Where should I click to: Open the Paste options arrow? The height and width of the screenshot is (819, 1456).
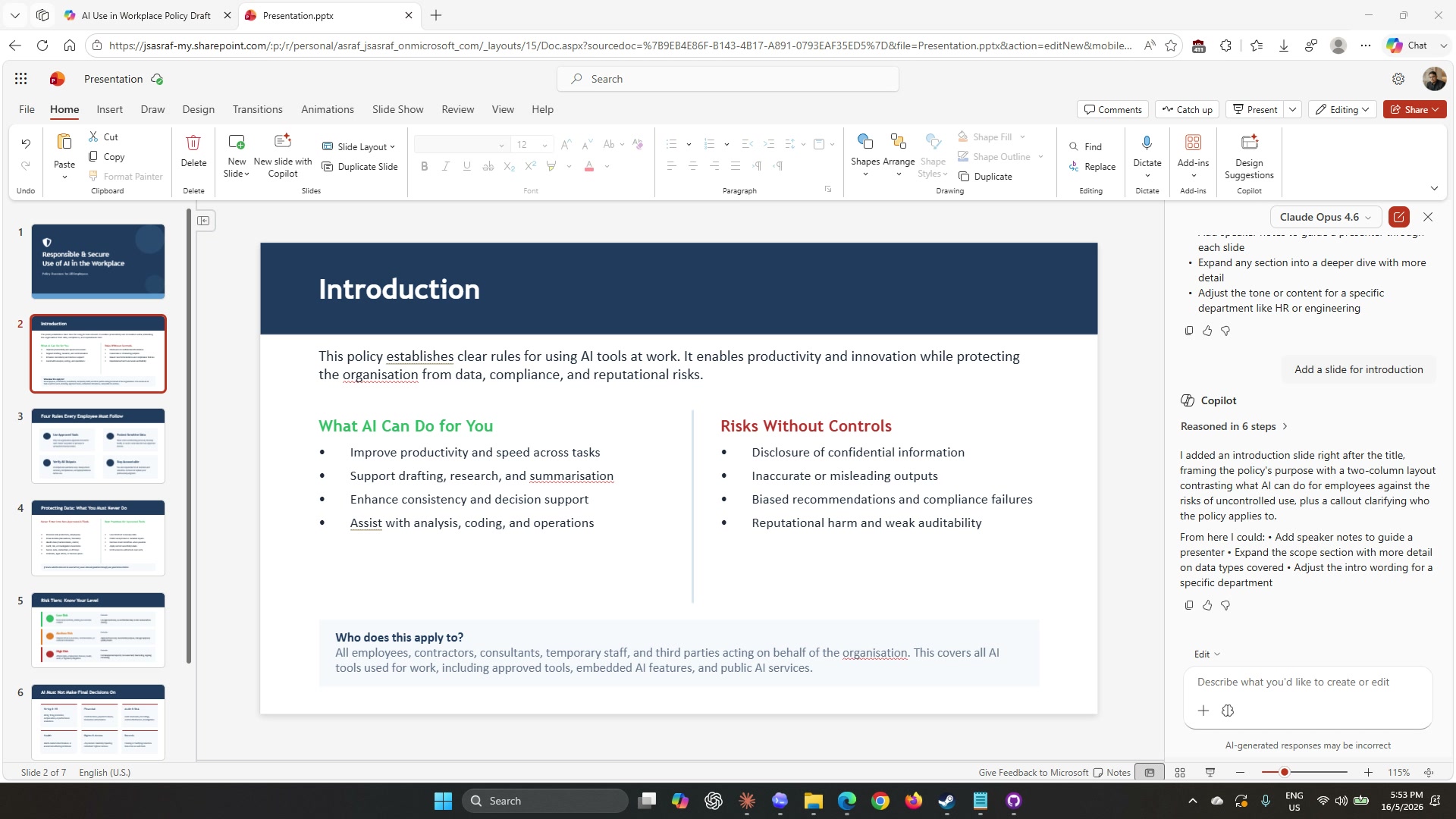pos(64,177)
